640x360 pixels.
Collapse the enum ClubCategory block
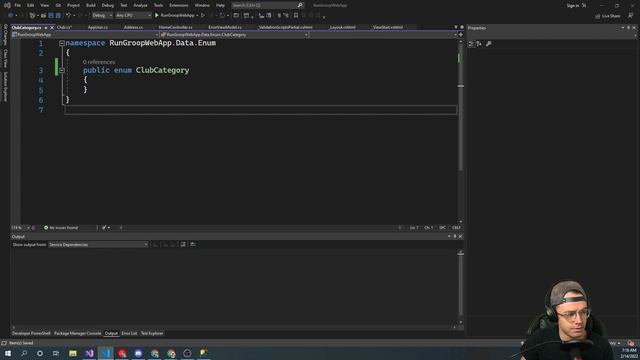coord(62,71)
